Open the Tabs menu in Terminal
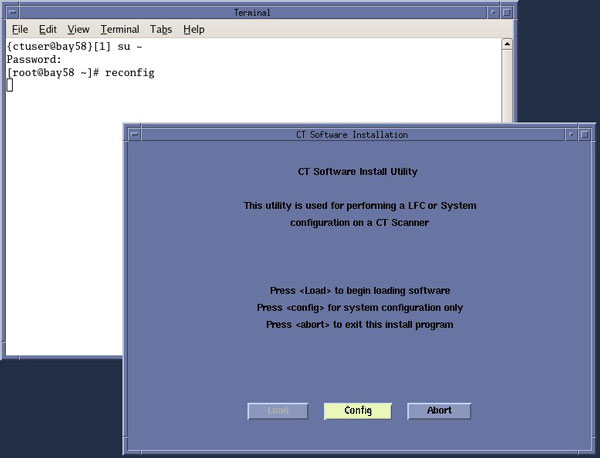This screenshot has width=600, height=458. tap(161, 30)
